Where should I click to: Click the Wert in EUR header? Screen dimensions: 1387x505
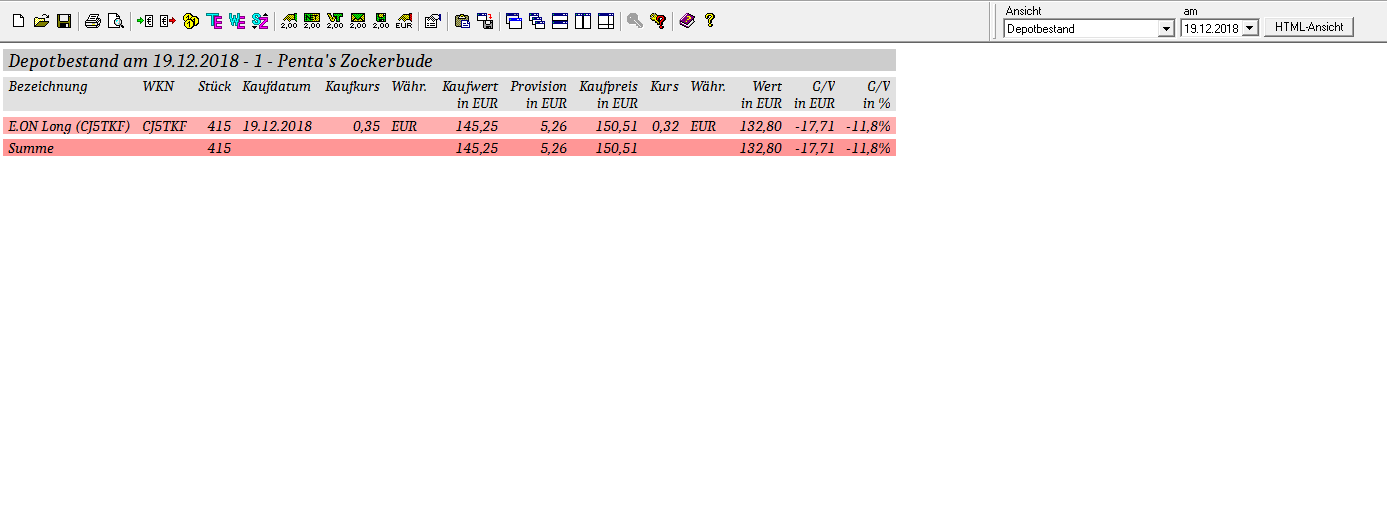coord(762,95)
